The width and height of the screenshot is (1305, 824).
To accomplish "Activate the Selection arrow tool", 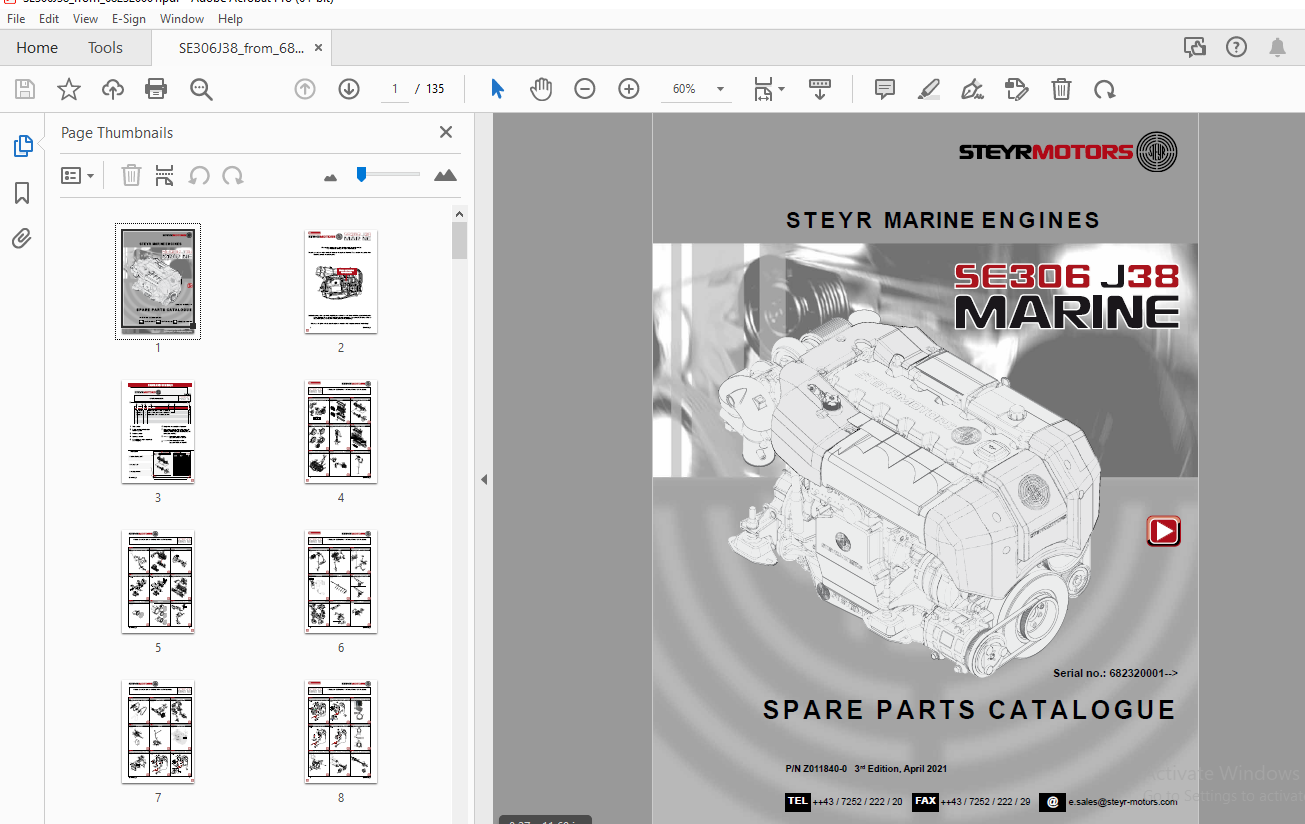I will click(497, 89).
